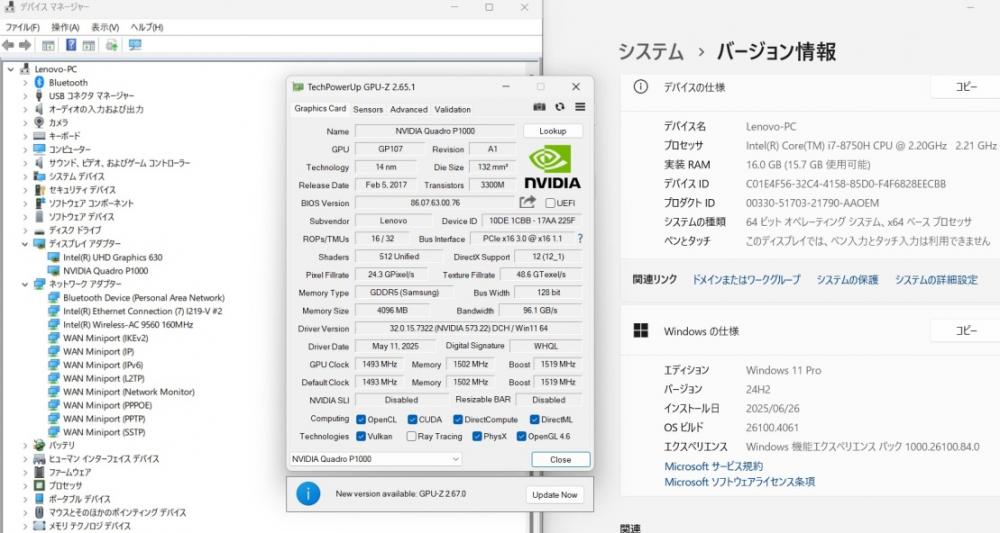Select the Bluetooth device category icon

[39, 82]
